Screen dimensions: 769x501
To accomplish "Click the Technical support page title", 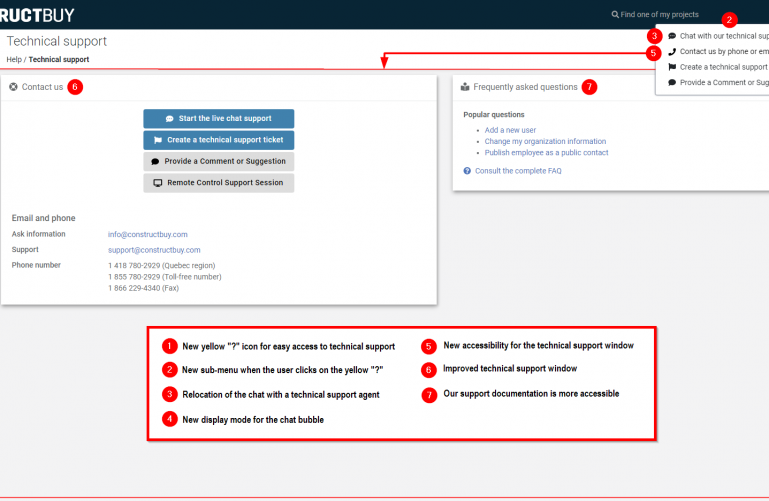I will tap(56, 41).
